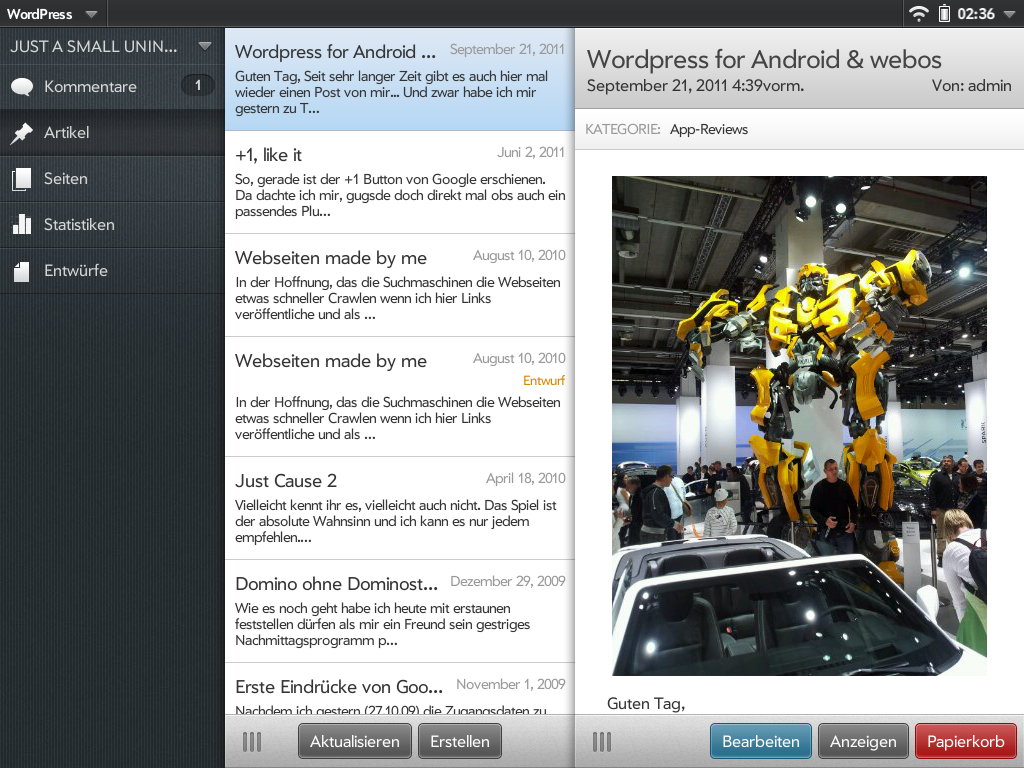This screenshot has height=768, width=1024.
Task: Click the orange Entwurf label
Action: click(x=543, y=381)
